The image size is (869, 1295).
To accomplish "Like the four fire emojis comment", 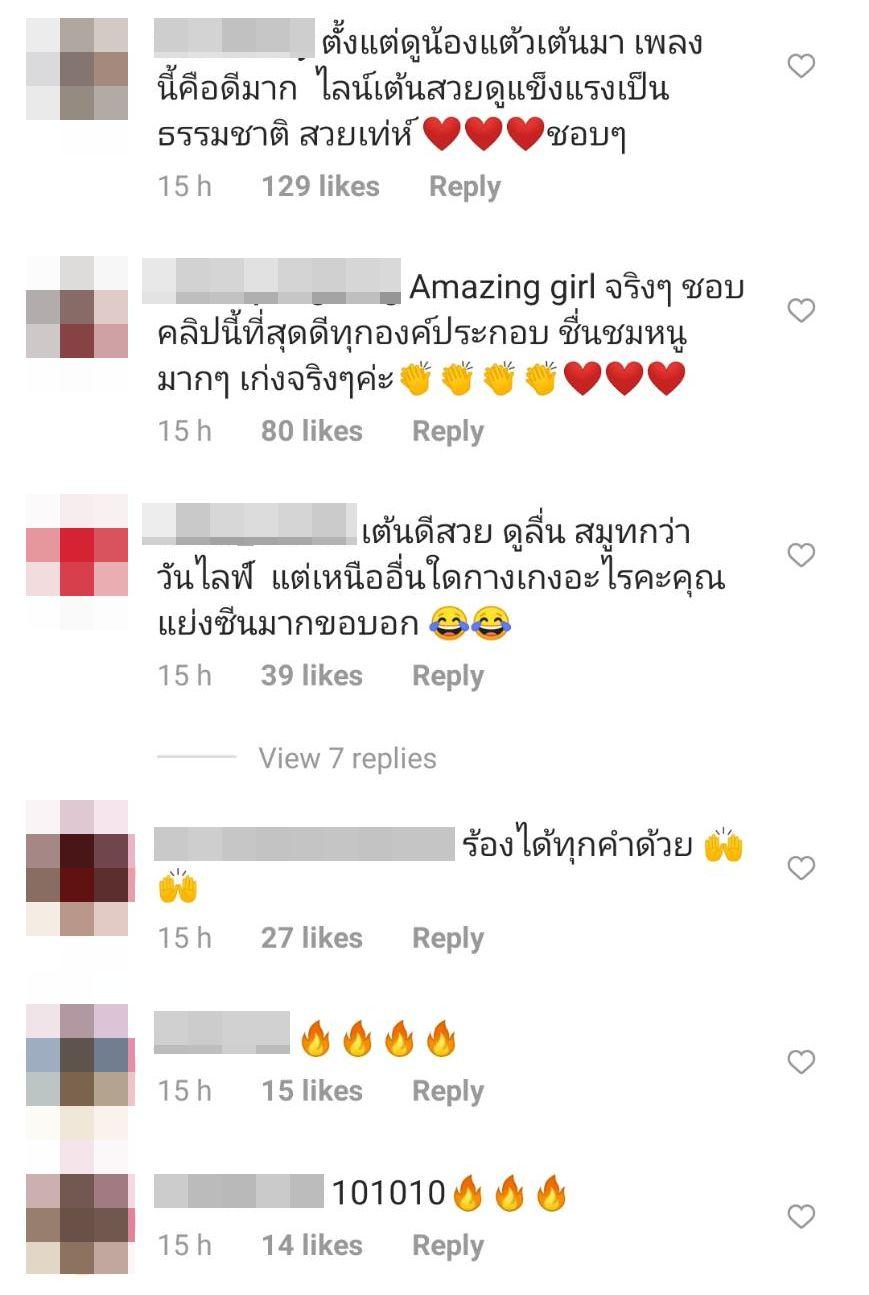I will 801,1061.
